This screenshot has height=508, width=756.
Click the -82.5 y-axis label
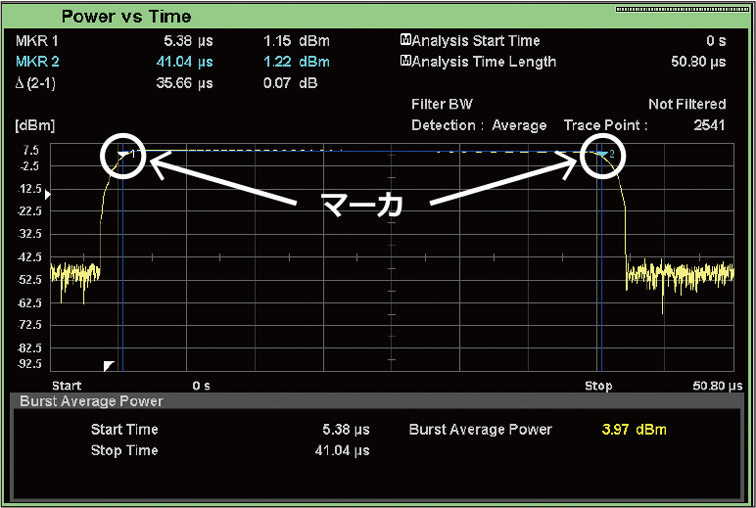(x=29, y=348)
